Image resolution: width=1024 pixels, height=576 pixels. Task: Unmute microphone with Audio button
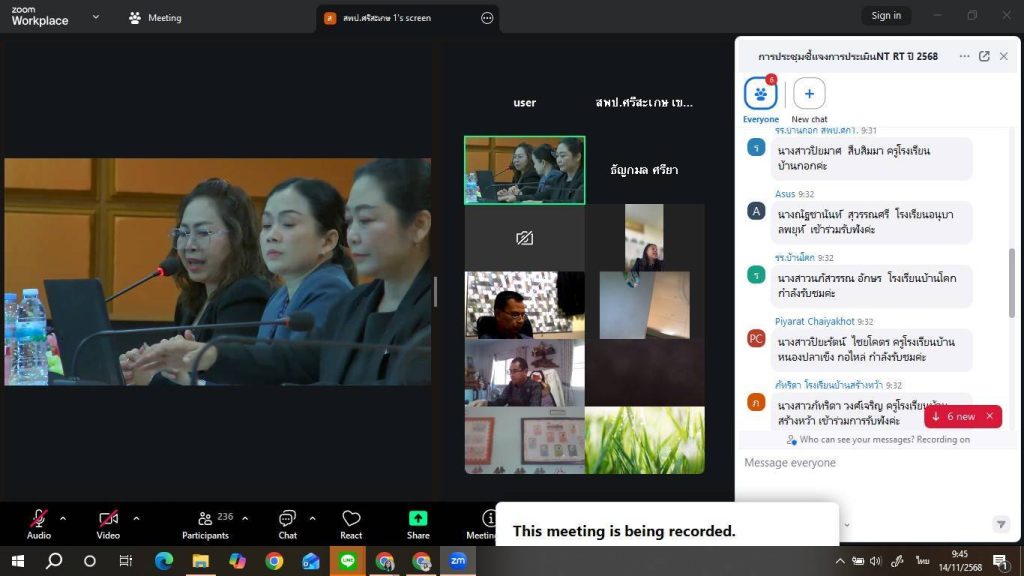(39, 523)
